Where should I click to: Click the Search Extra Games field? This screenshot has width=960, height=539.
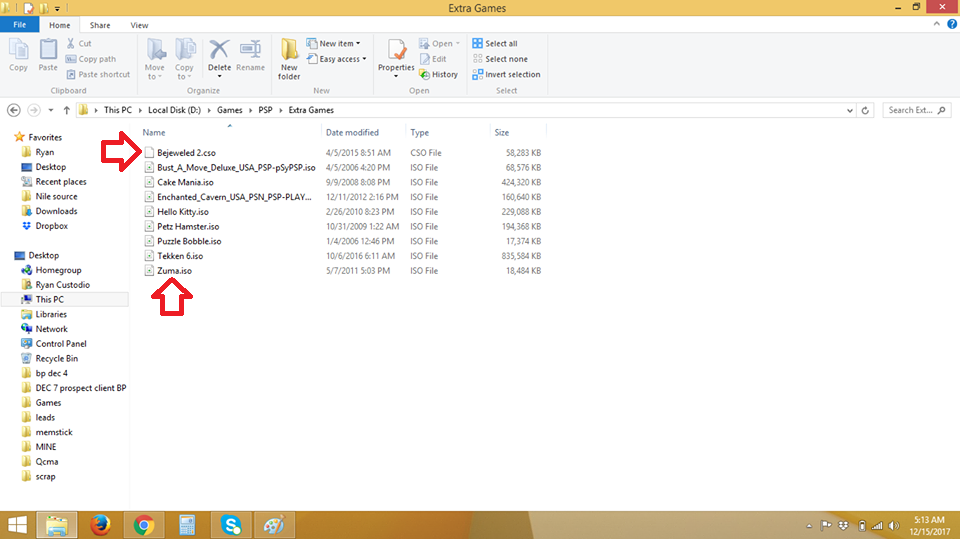tap(917, 110)
